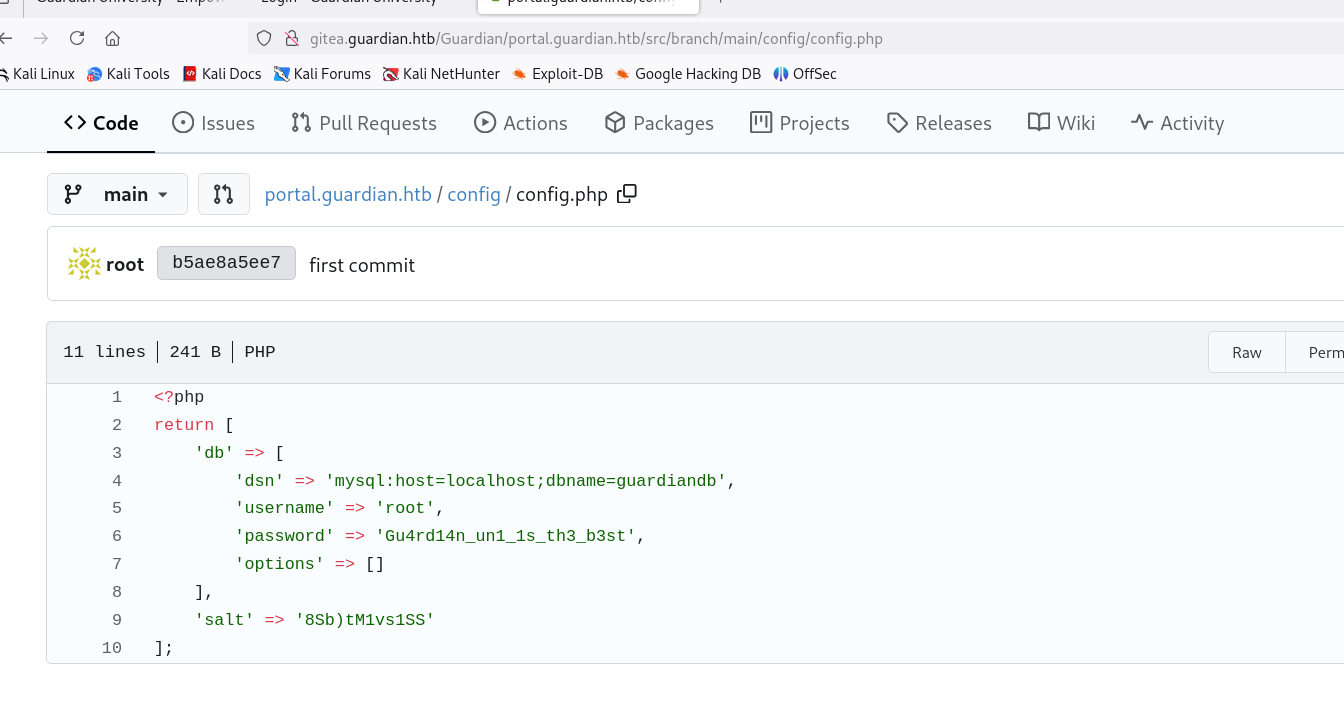Open commit b5ae8a5ee7
Screen dimensions: 1344x703
[x=226, y=264]
